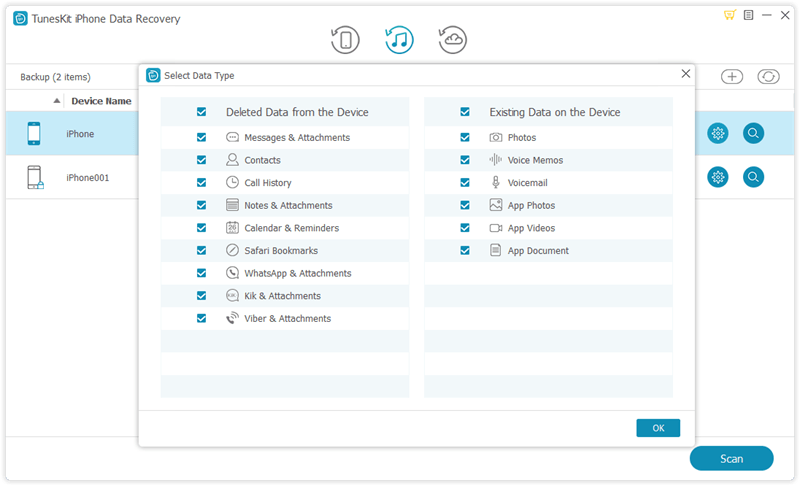Toggle Kik & Attachments checkbox
The image size is (800, 486).
click(x=202, y=295)
